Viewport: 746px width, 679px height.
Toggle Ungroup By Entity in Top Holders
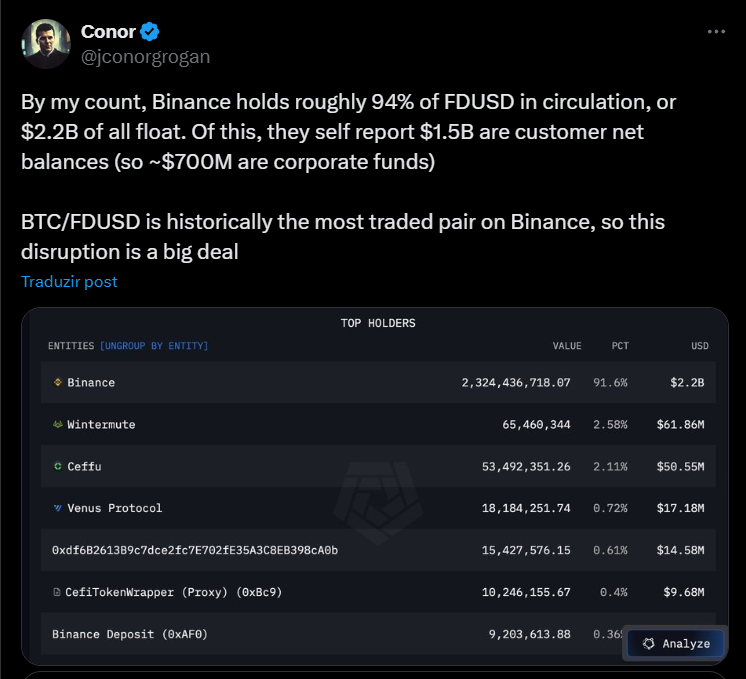point(154,346)
